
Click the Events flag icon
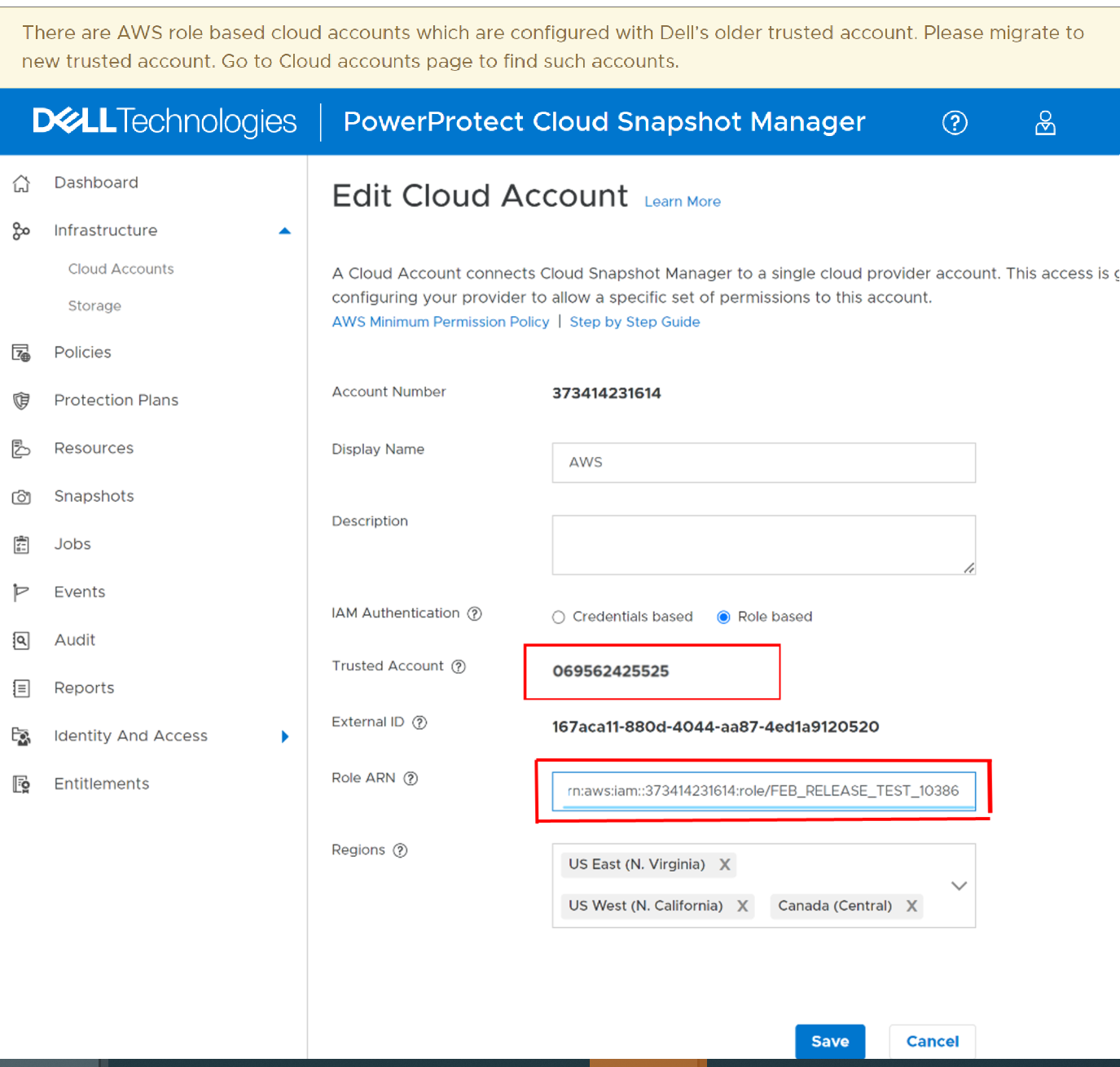click(21, 592)
